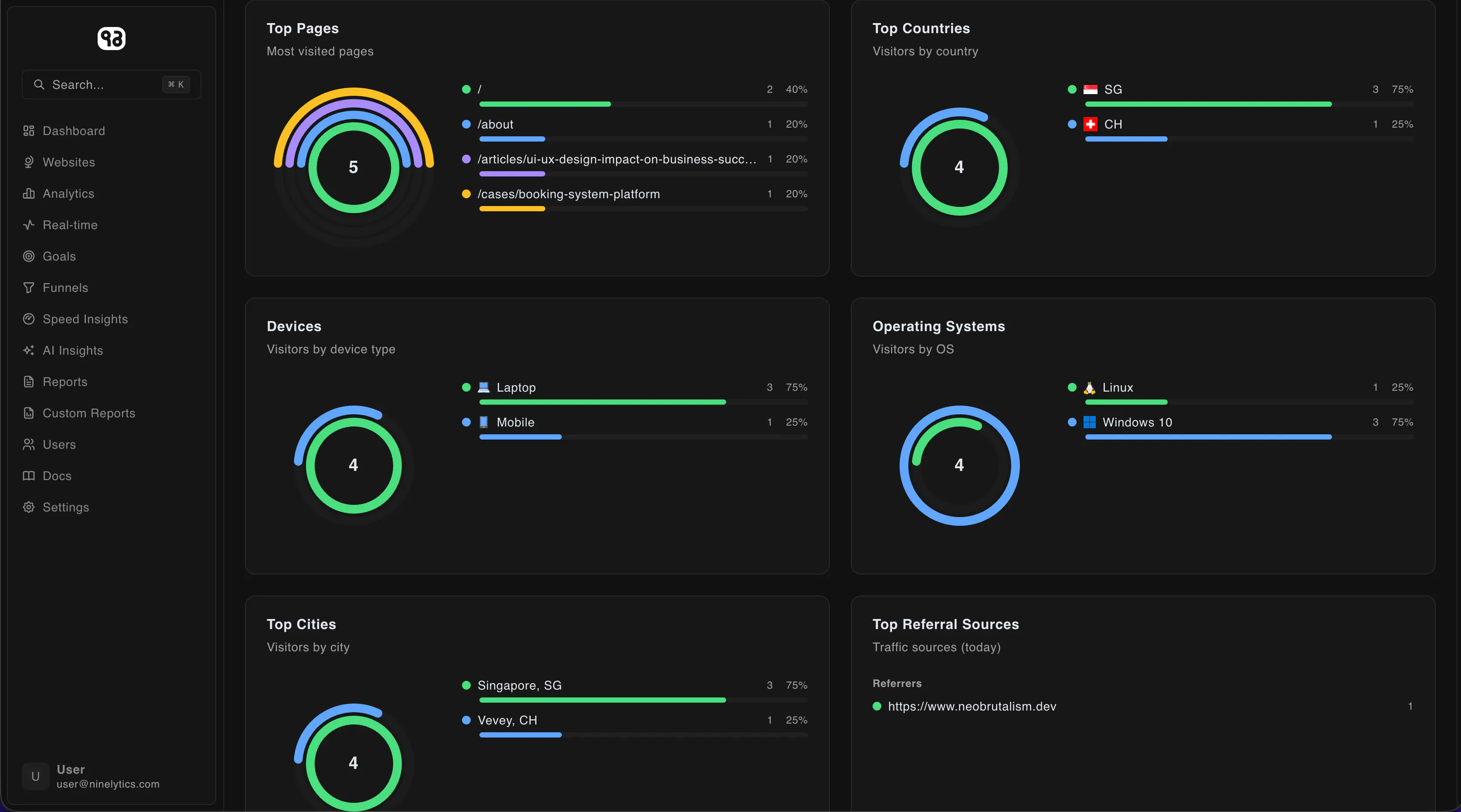This screenshot has height=812, width=1461.
Task: Click the Dashboard grid icon
Action: (29, 131)
